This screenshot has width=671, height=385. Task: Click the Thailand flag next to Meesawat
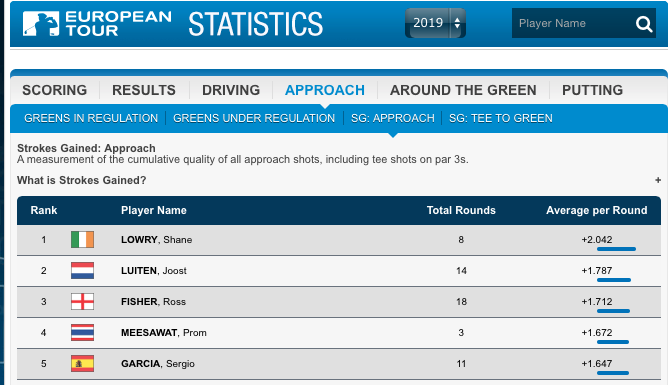[82, 333]
